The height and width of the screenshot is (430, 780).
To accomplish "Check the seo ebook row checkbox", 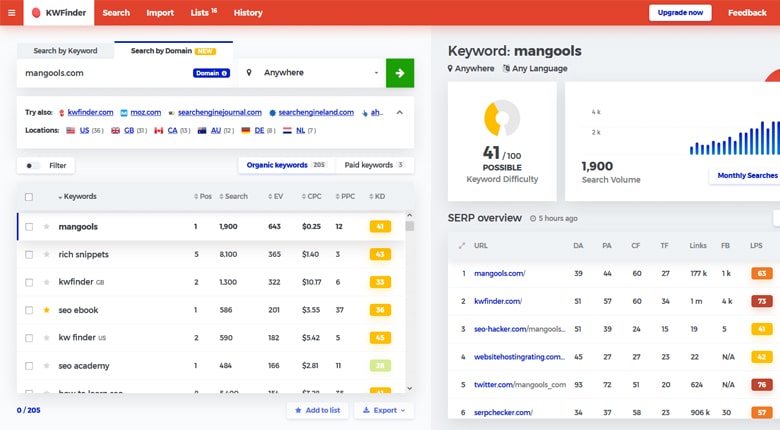I will pos(29,310).
